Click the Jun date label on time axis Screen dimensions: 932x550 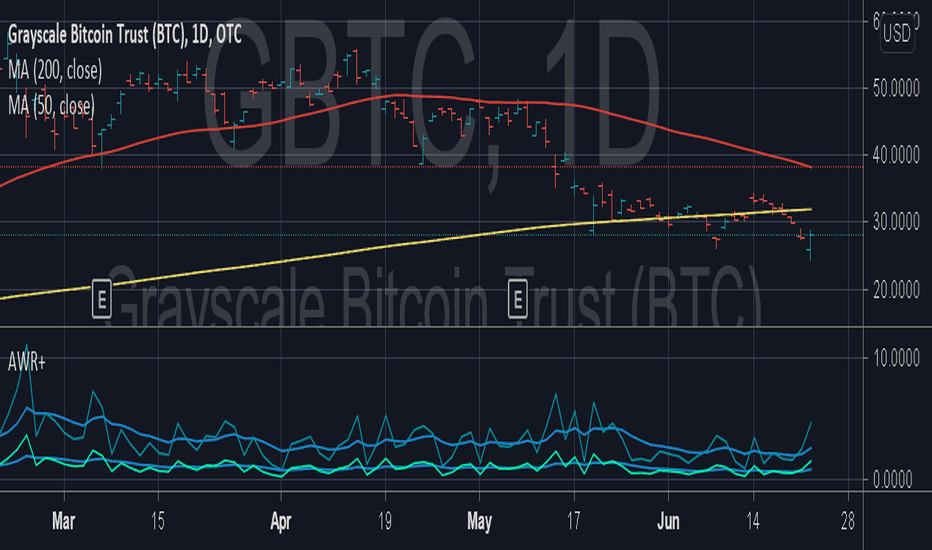click(x=668, y=521)
